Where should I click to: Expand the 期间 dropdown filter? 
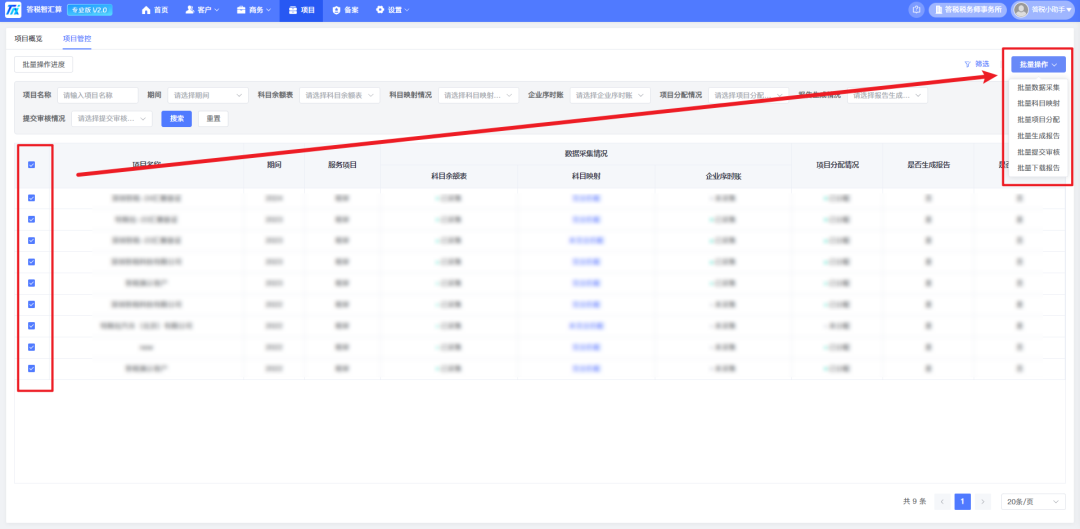[208, 95]
